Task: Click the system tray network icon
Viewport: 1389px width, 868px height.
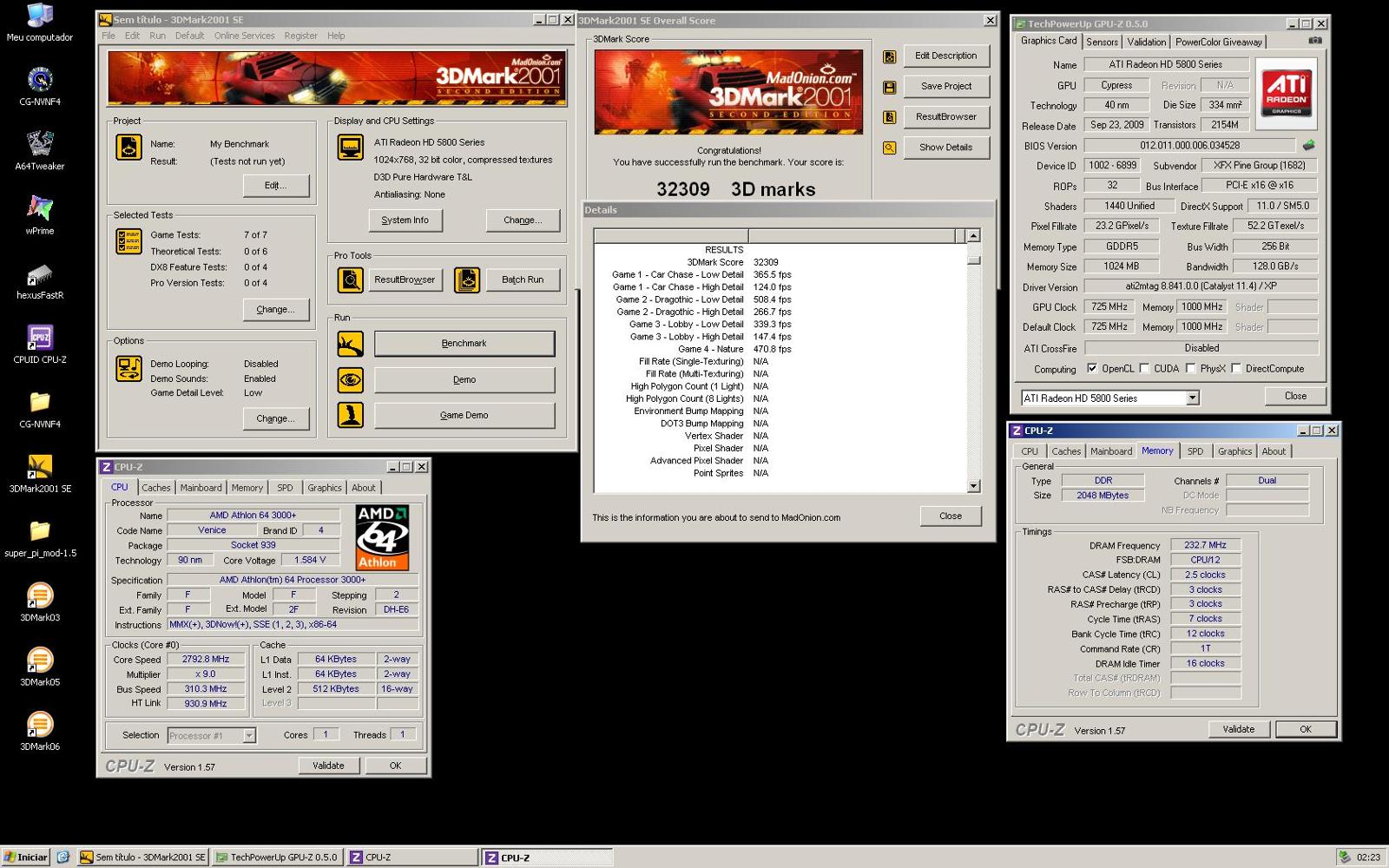Action: click(1345, 857)
